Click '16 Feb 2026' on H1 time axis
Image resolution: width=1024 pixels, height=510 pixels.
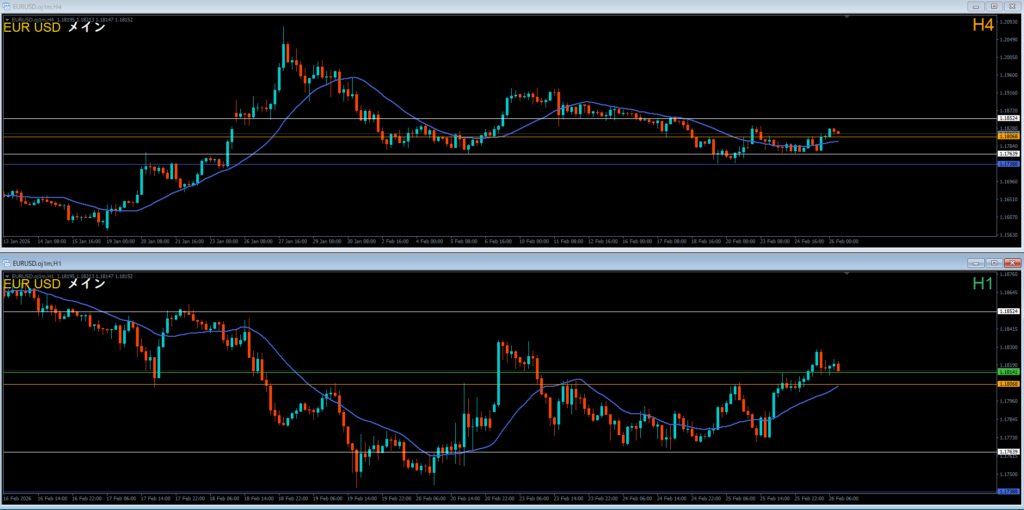(15, 498)
